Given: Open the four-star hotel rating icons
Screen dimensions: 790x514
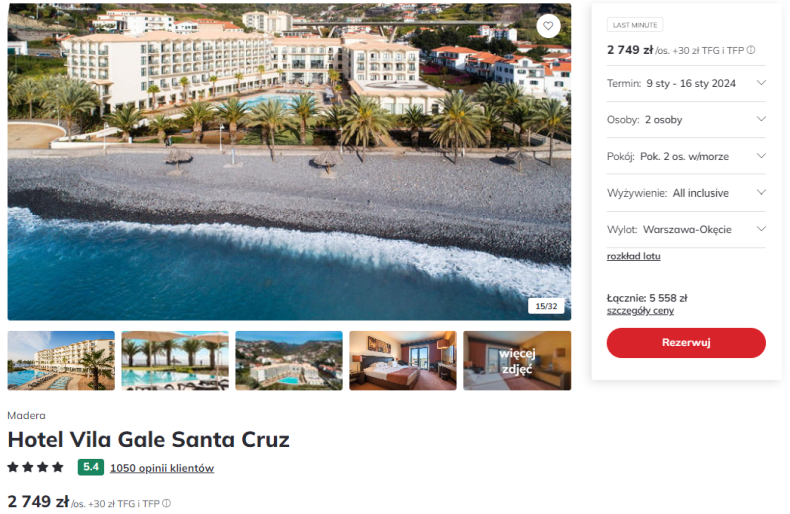Looking at the screenshot, I should point(35,467).
